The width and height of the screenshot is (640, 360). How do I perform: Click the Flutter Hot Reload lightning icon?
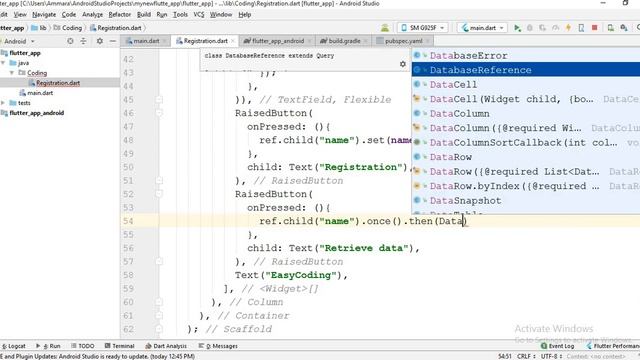click(x=568, y=28)
